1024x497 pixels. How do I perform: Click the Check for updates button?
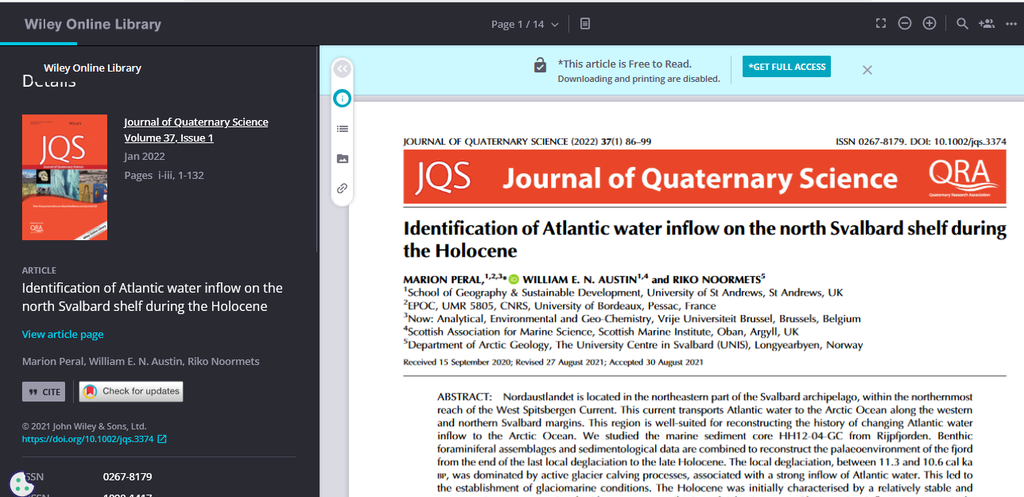pyautogui.click(x=131, y=391)
